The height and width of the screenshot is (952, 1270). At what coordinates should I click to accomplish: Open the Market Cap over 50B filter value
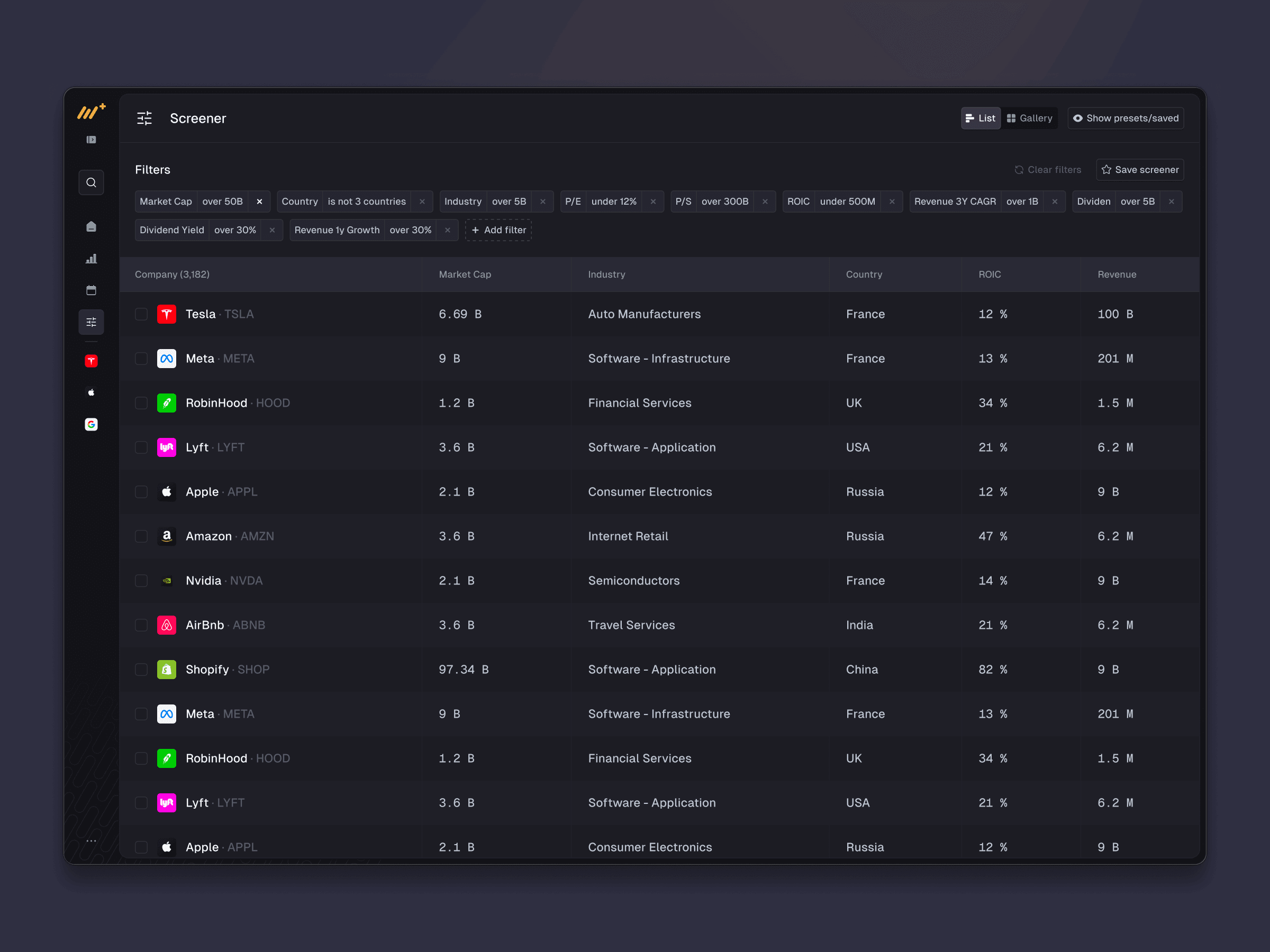[x=222, y=202]
